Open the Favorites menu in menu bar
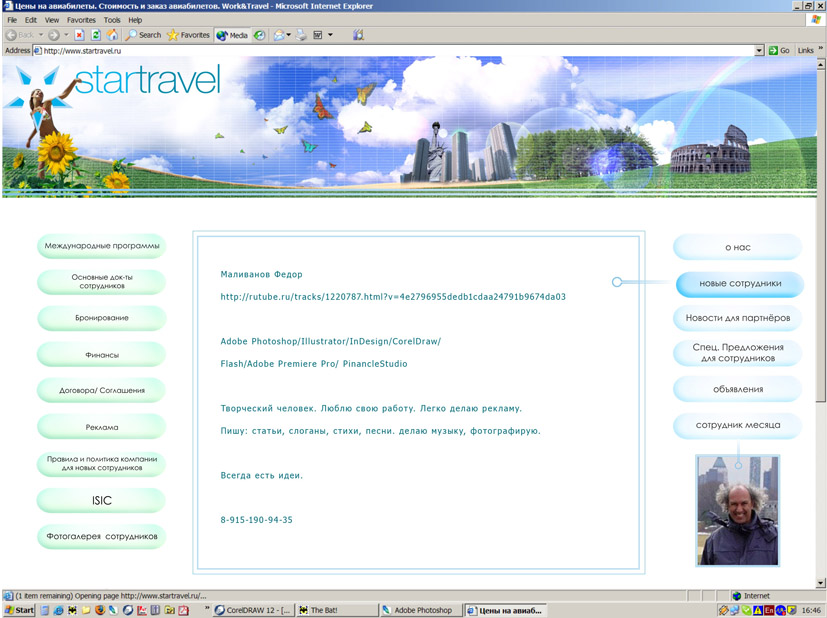 tap(82, 20)
